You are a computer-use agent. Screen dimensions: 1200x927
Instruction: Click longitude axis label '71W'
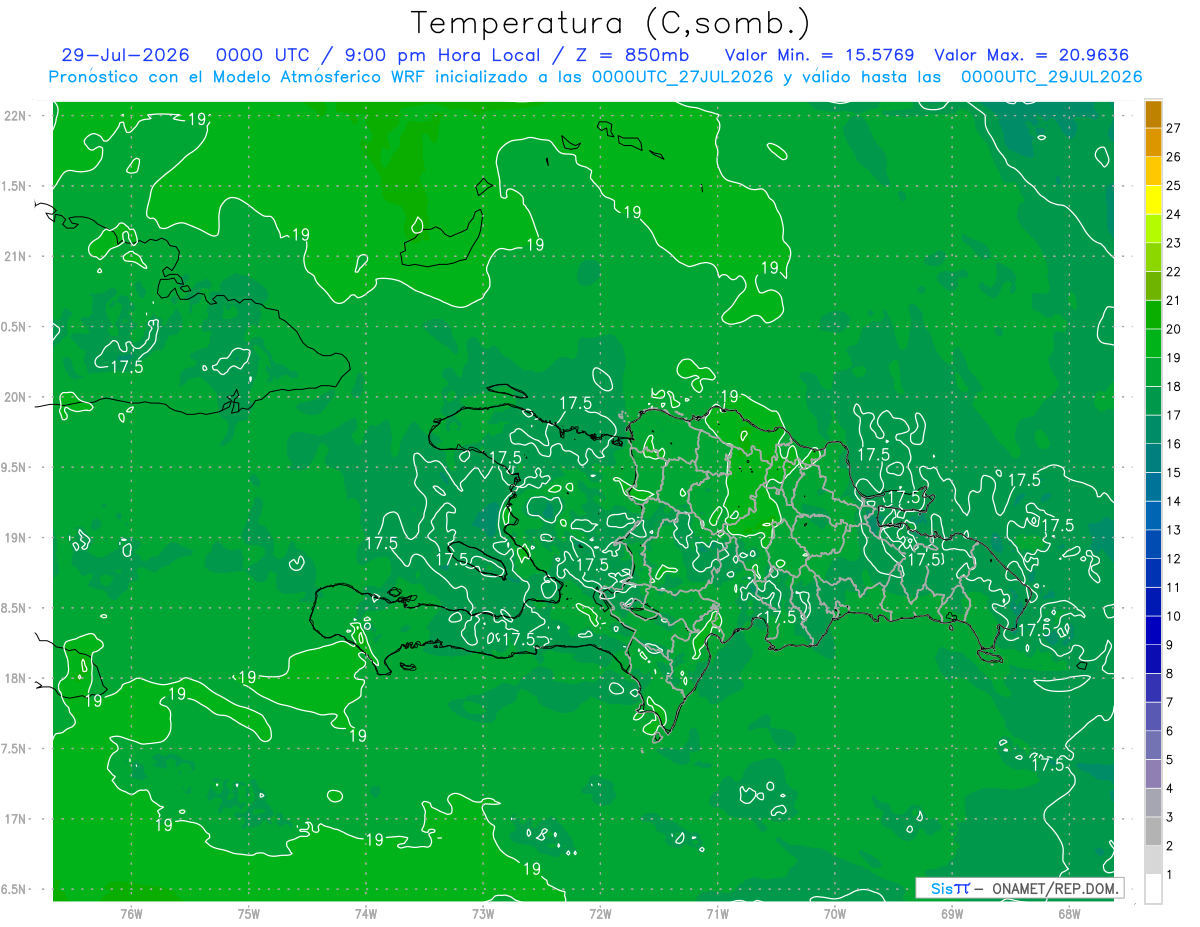717,913
